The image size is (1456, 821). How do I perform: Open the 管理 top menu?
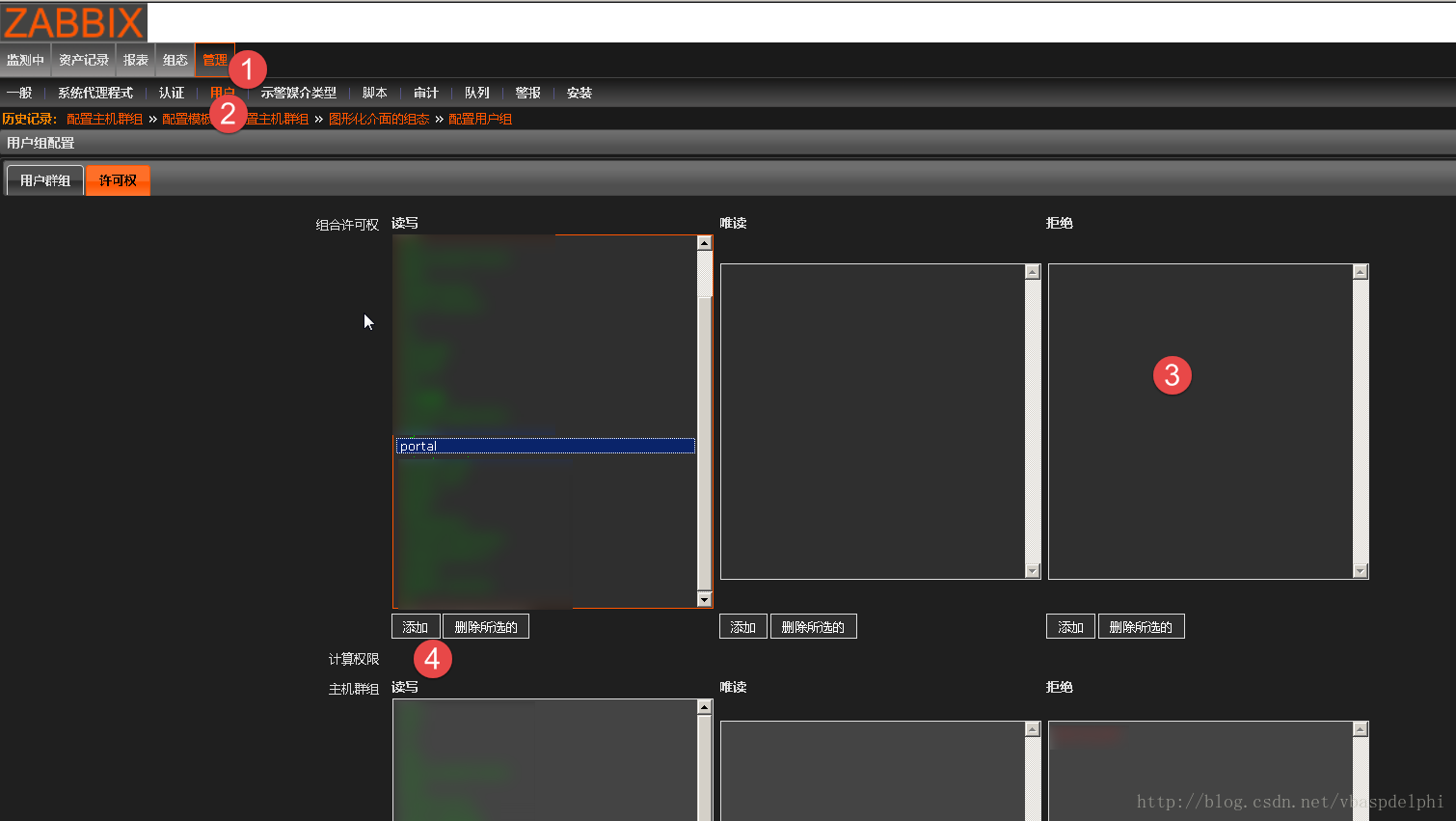[x=214, y=60]
